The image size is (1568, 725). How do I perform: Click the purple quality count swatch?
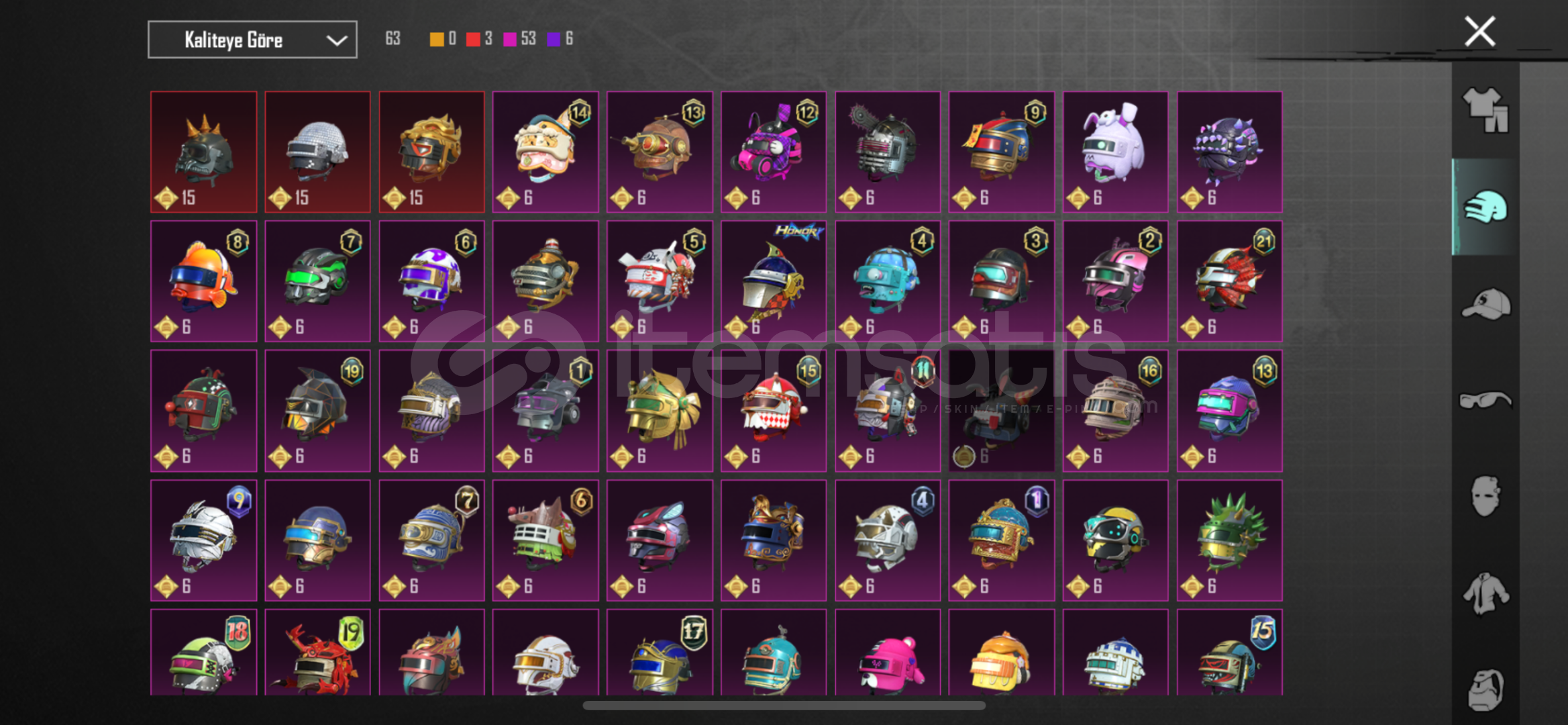(x=554, y=39)
